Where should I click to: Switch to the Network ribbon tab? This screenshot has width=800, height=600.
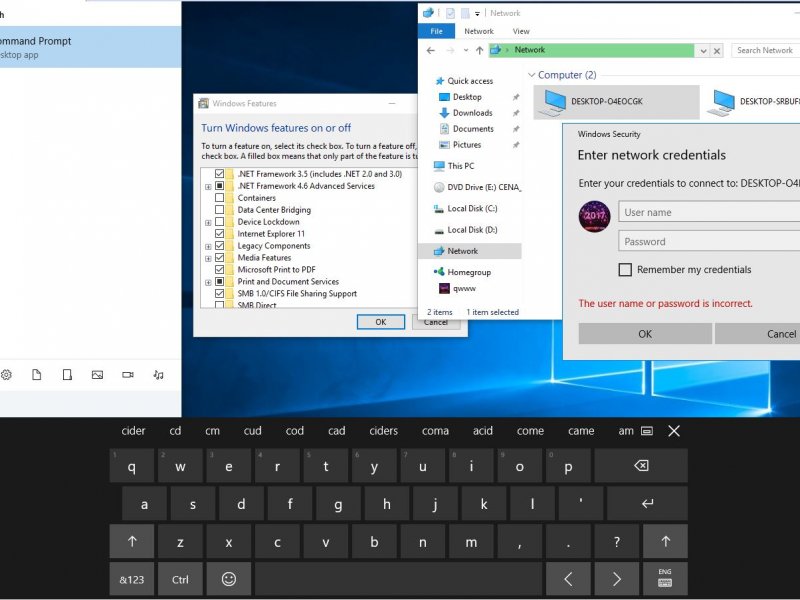click(x=479, y=31)
